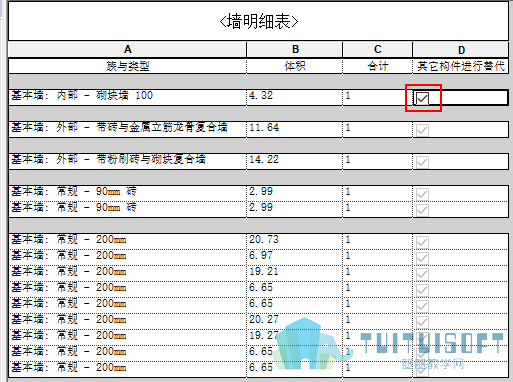The image size is (513, 382).
Task: Click the 合计 field header
Action: [x=378, y=66]
